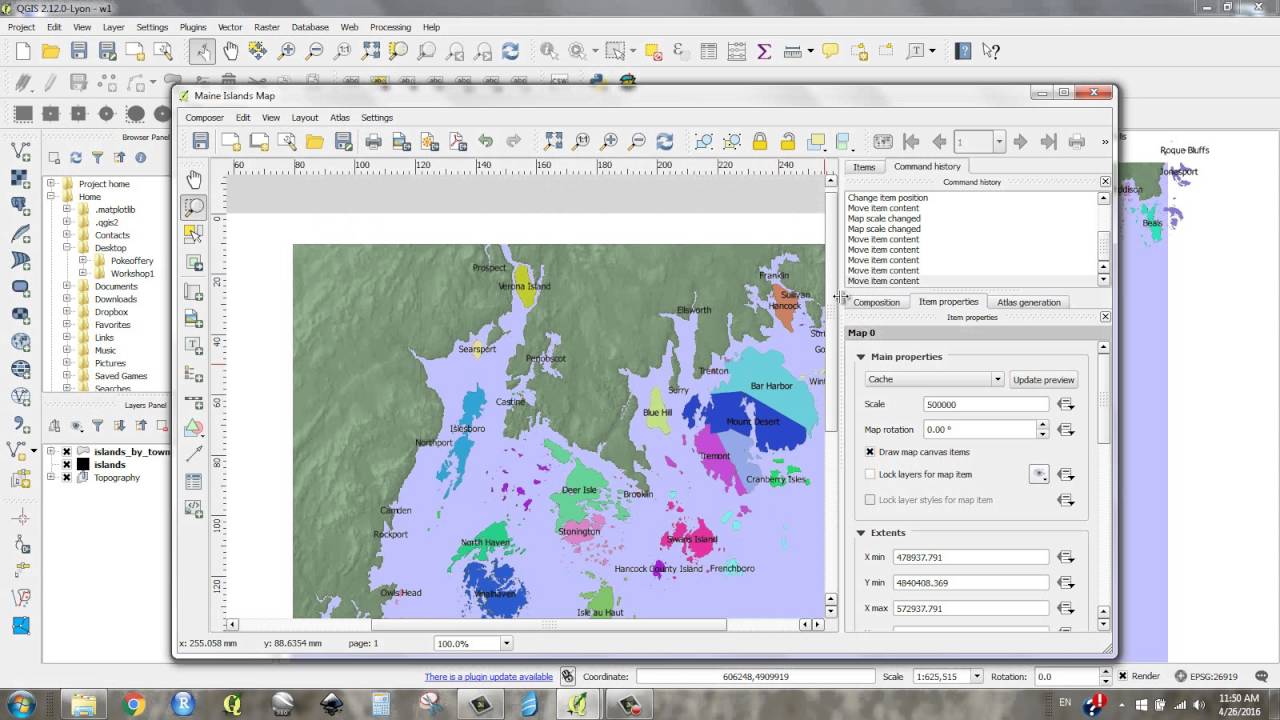Viewport: 1280px width, 720px height.
Task: Lock selected items in composer
Action: tap(760, 142)
